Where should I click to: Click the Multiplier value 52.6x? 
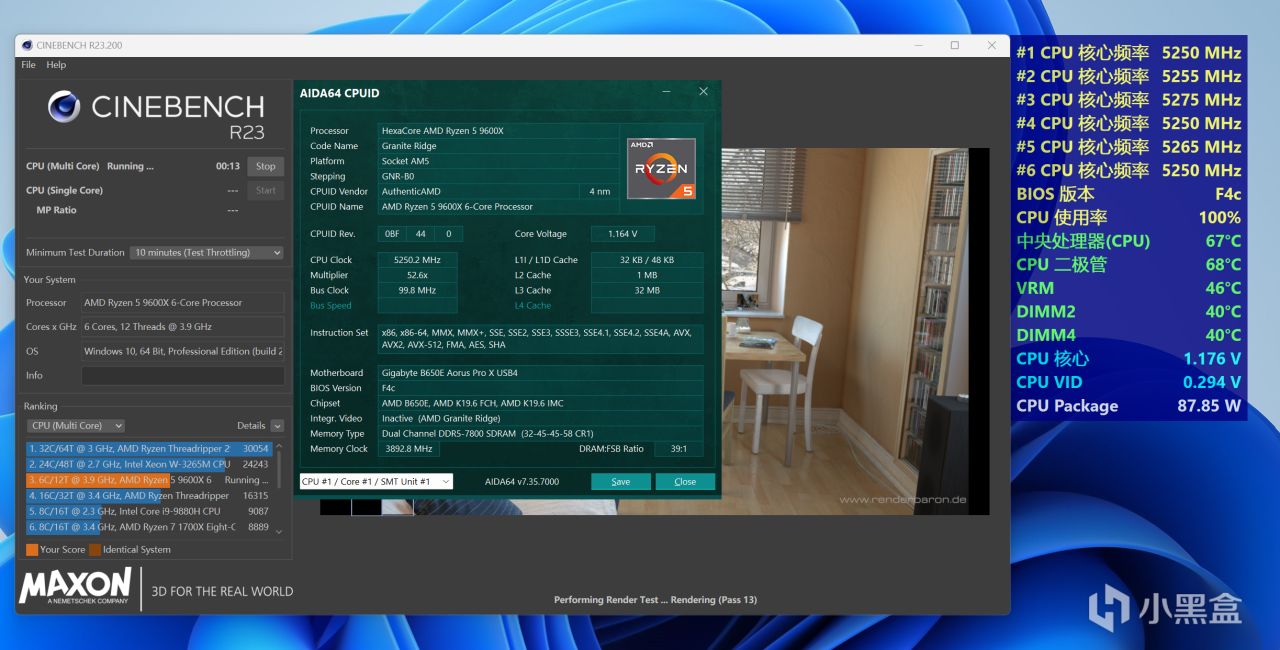pyautogui.click(x=417, y=275)
